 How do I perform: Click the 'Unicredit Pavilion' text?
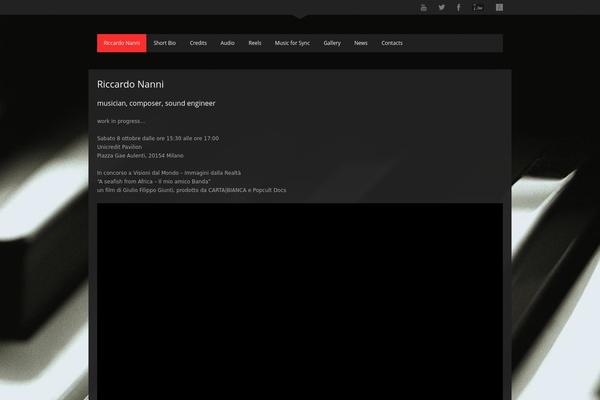[119, 147]
